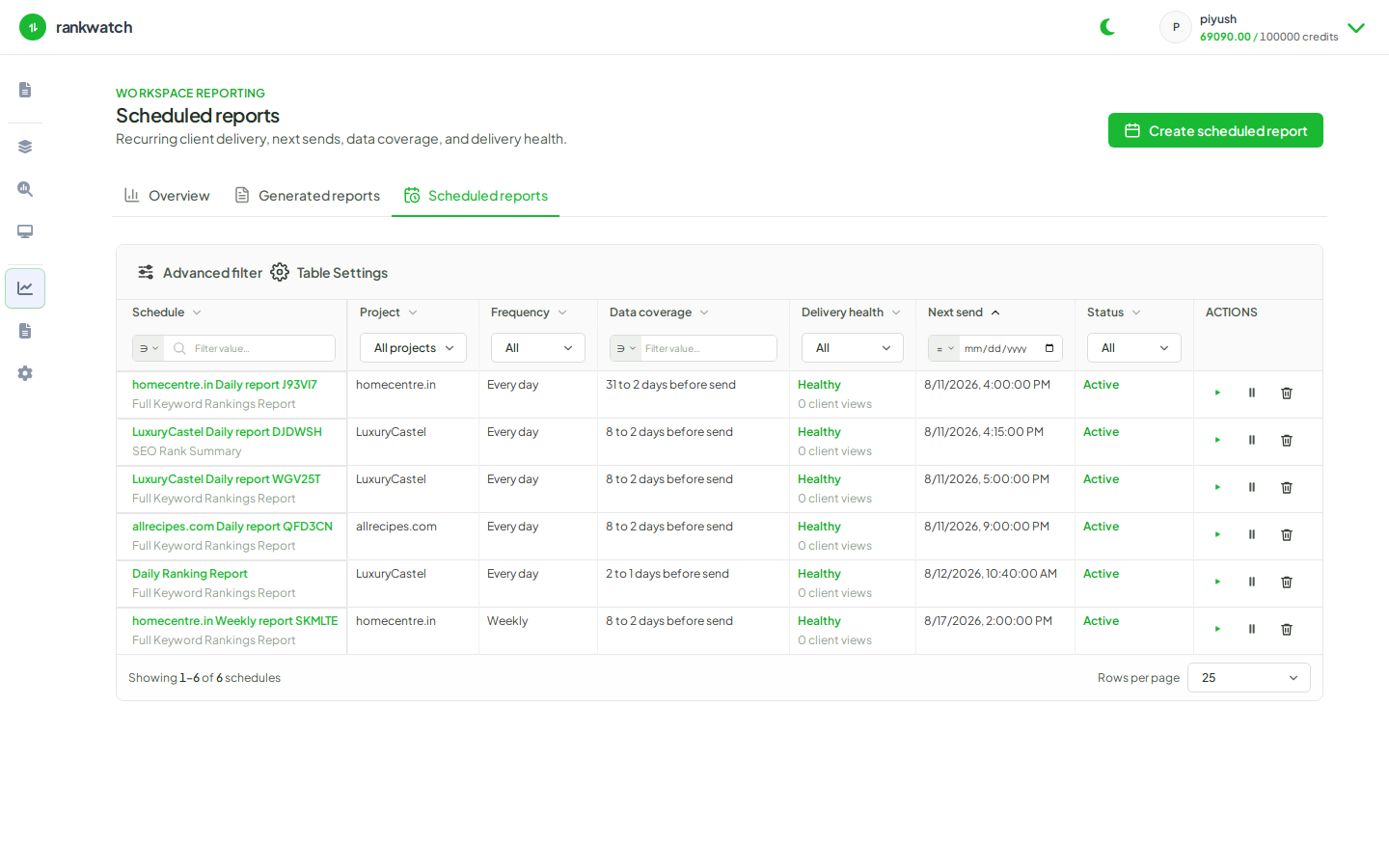Open the Daily Ranking Report link
The image size is (1389, 868).
(x=190, y=574)
